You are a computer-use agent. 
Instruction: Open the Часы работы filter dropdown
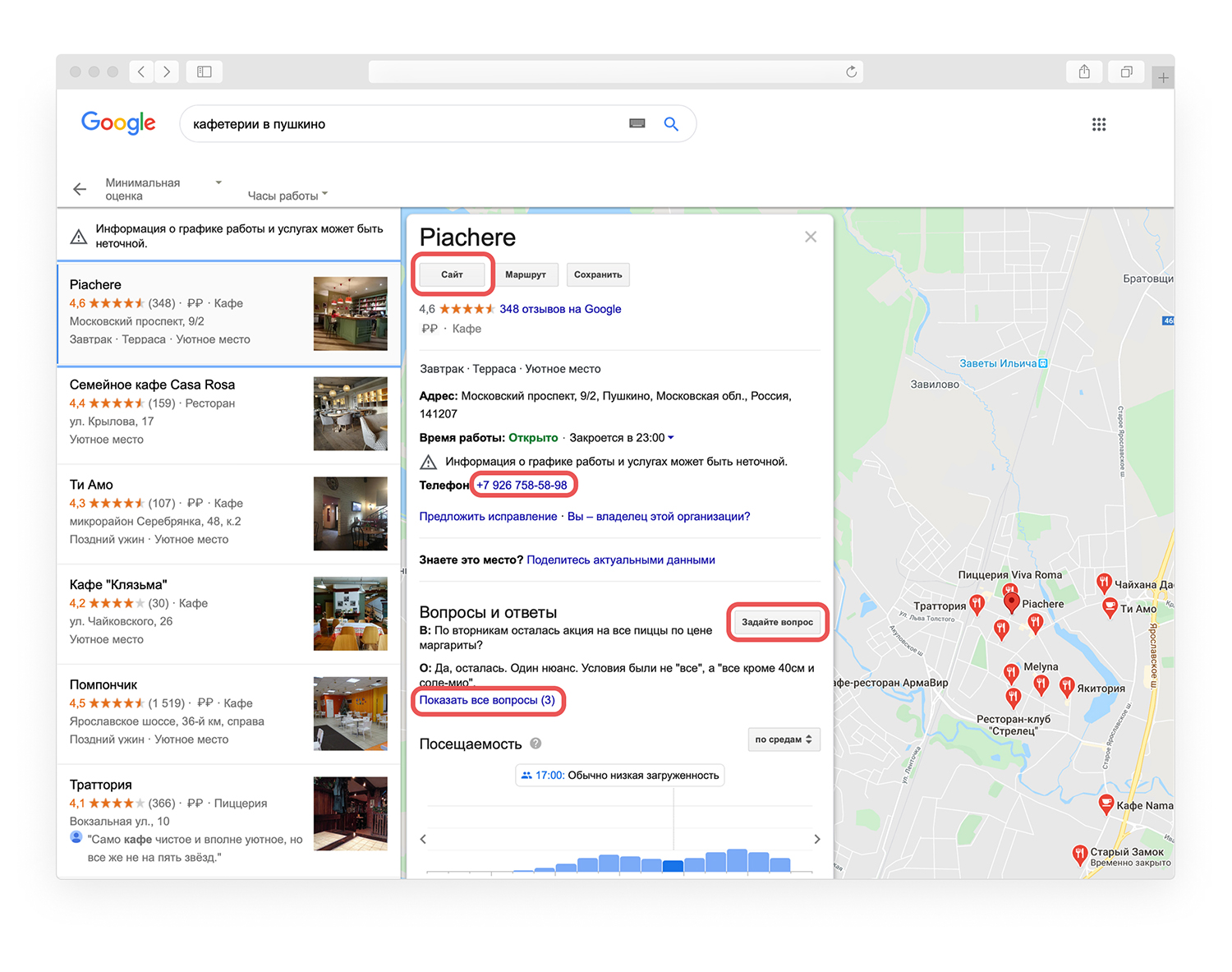click(x=287, y=196)
